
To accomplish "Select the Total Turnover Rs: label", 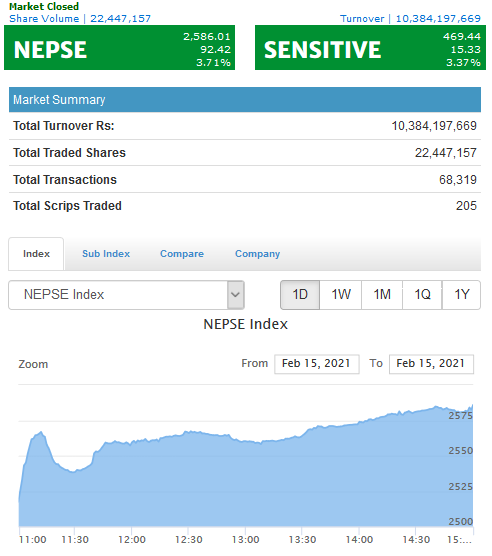I will (x=64, y=126).
